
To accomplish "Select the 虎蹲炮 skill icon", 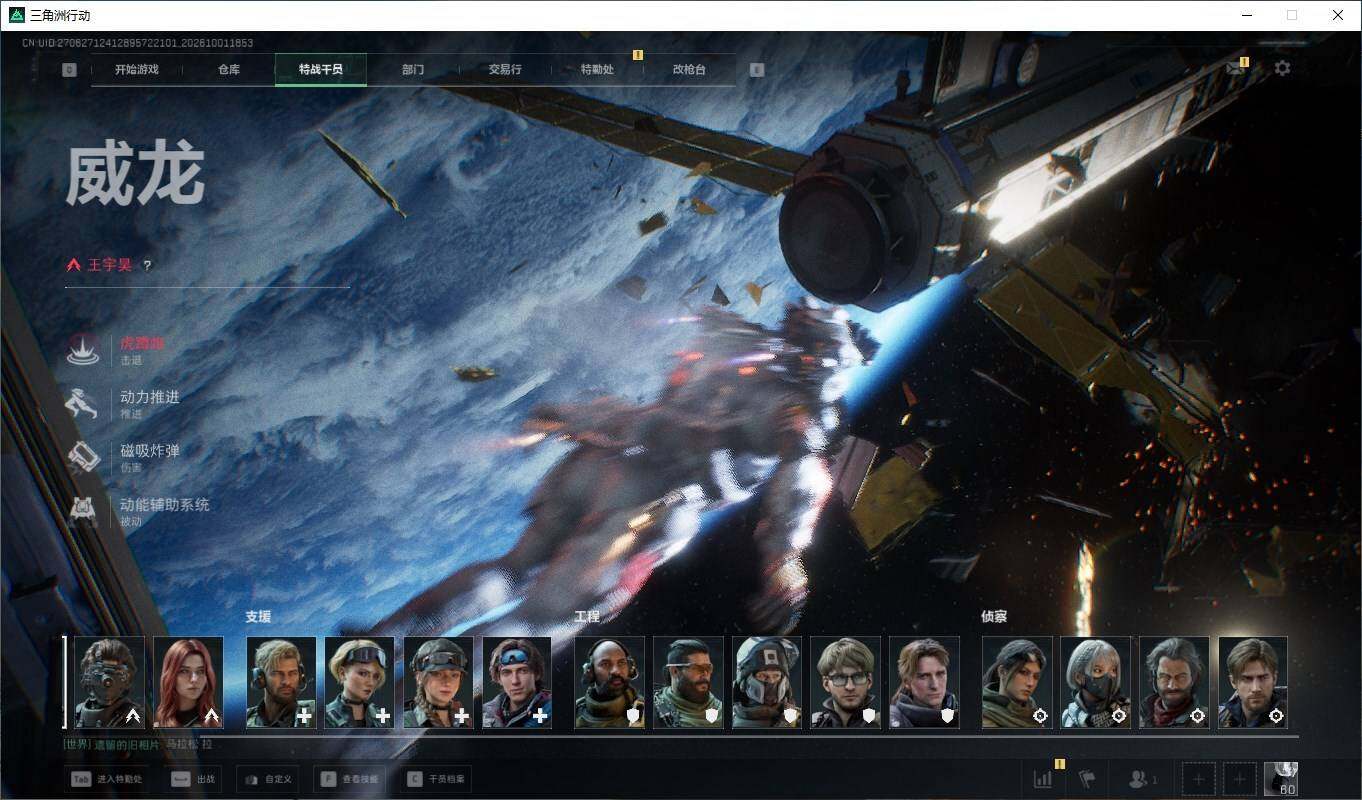I will tap(83, 350).
